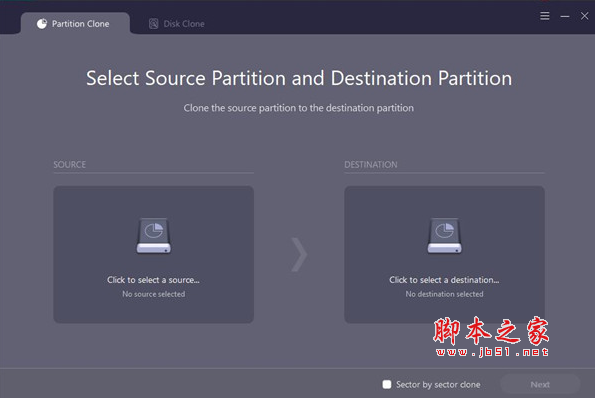Open the Disk Clone tab
This screenshot has height=398, width=595.
[176, 24]
